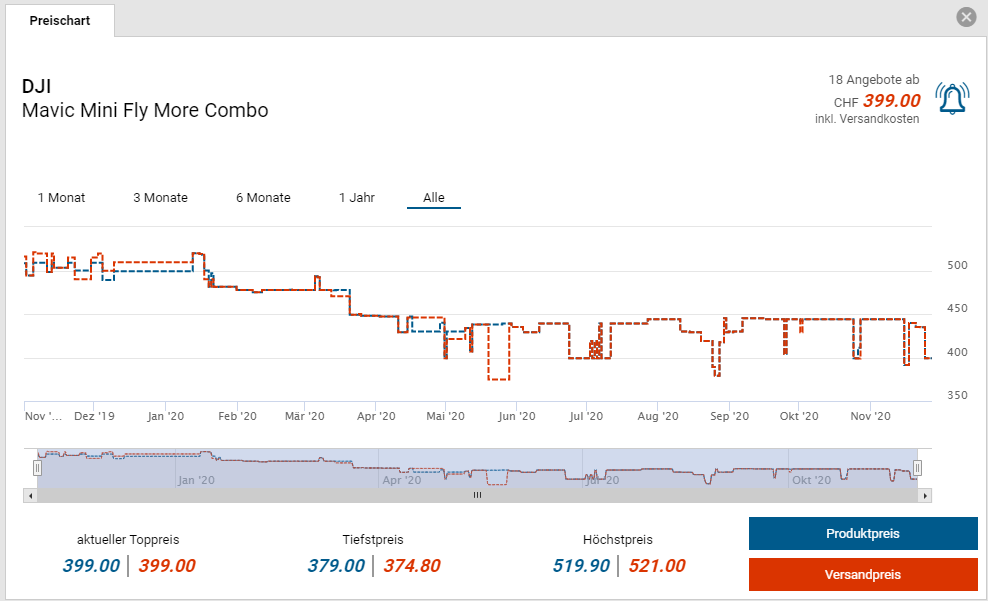Image resolution: width=988 pixels, height=601 pixels.
Task: Show price history for 1 Jahr
Action: click(x=357, y=198)
